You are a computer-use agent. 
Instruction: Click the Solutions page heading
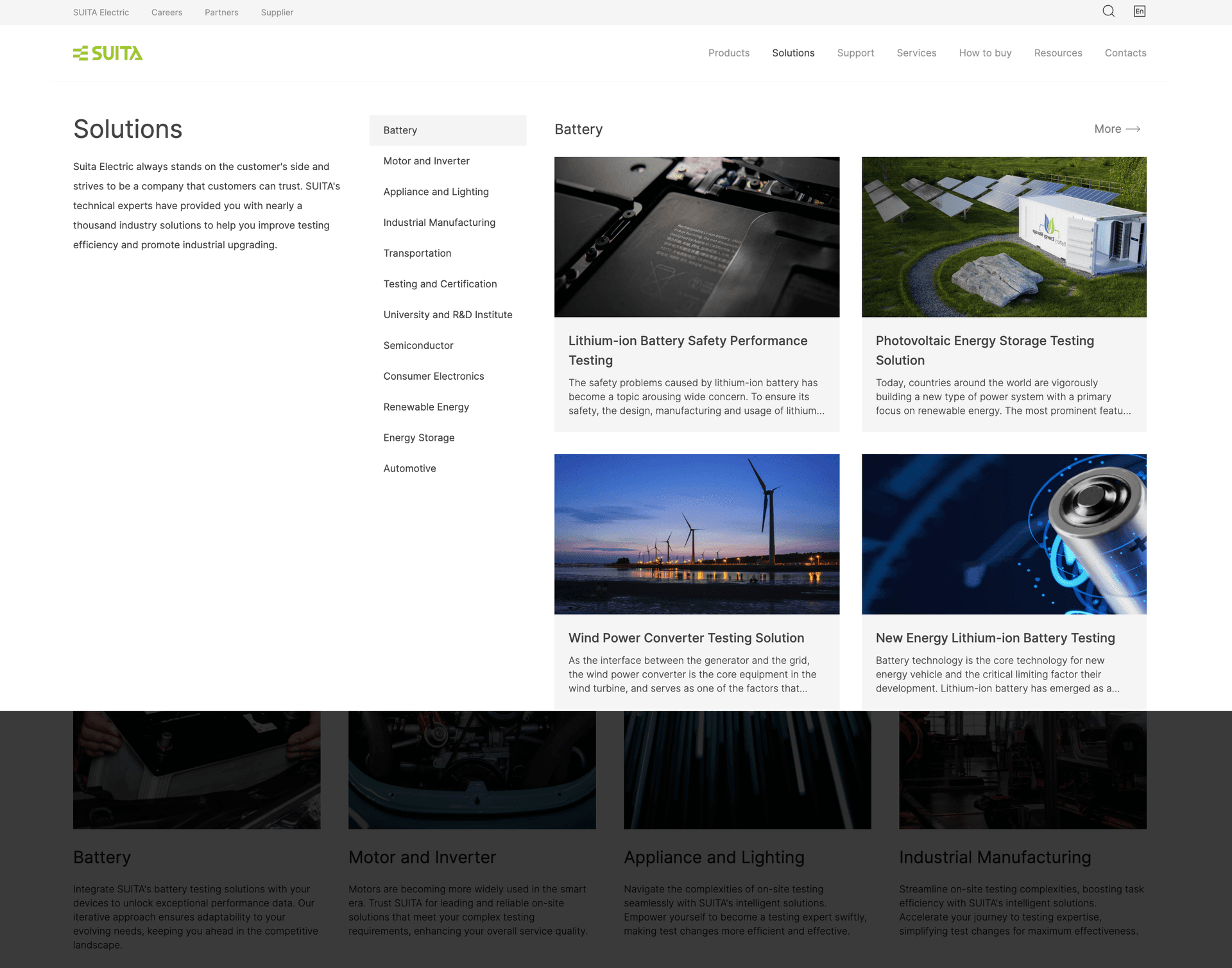click(128, 129)
